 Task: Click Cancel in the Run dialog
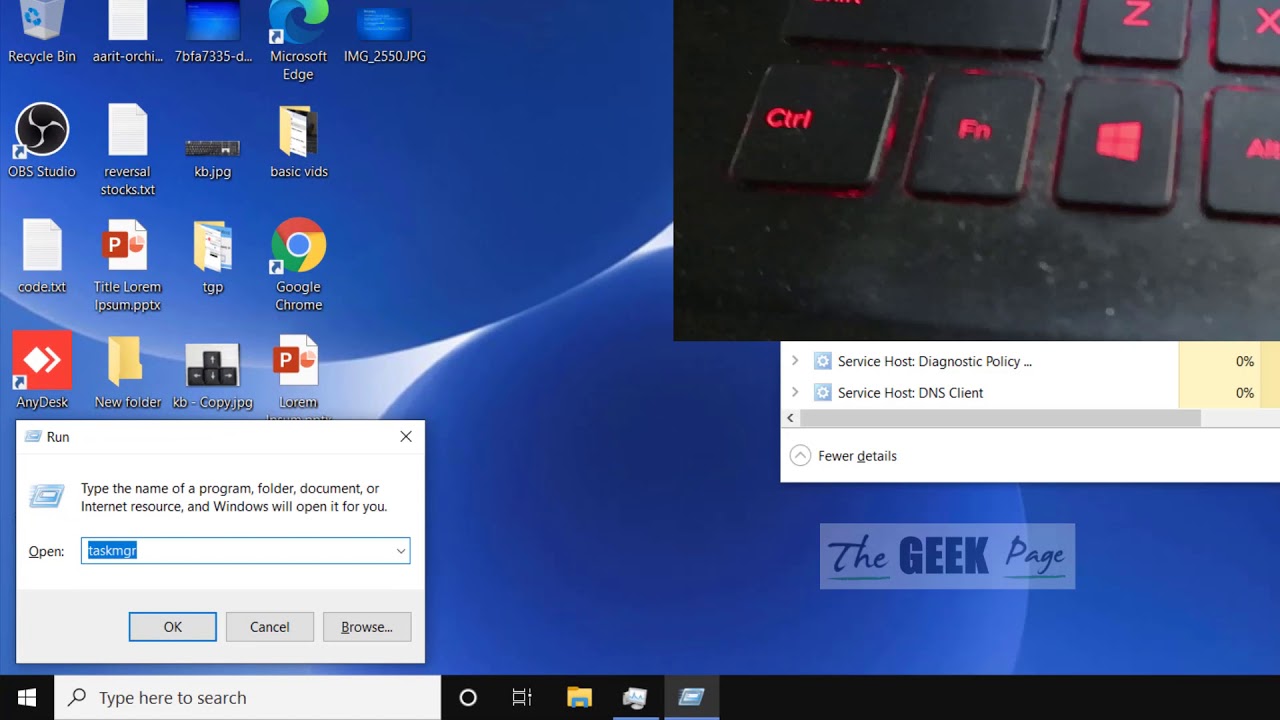click(270, 627)
